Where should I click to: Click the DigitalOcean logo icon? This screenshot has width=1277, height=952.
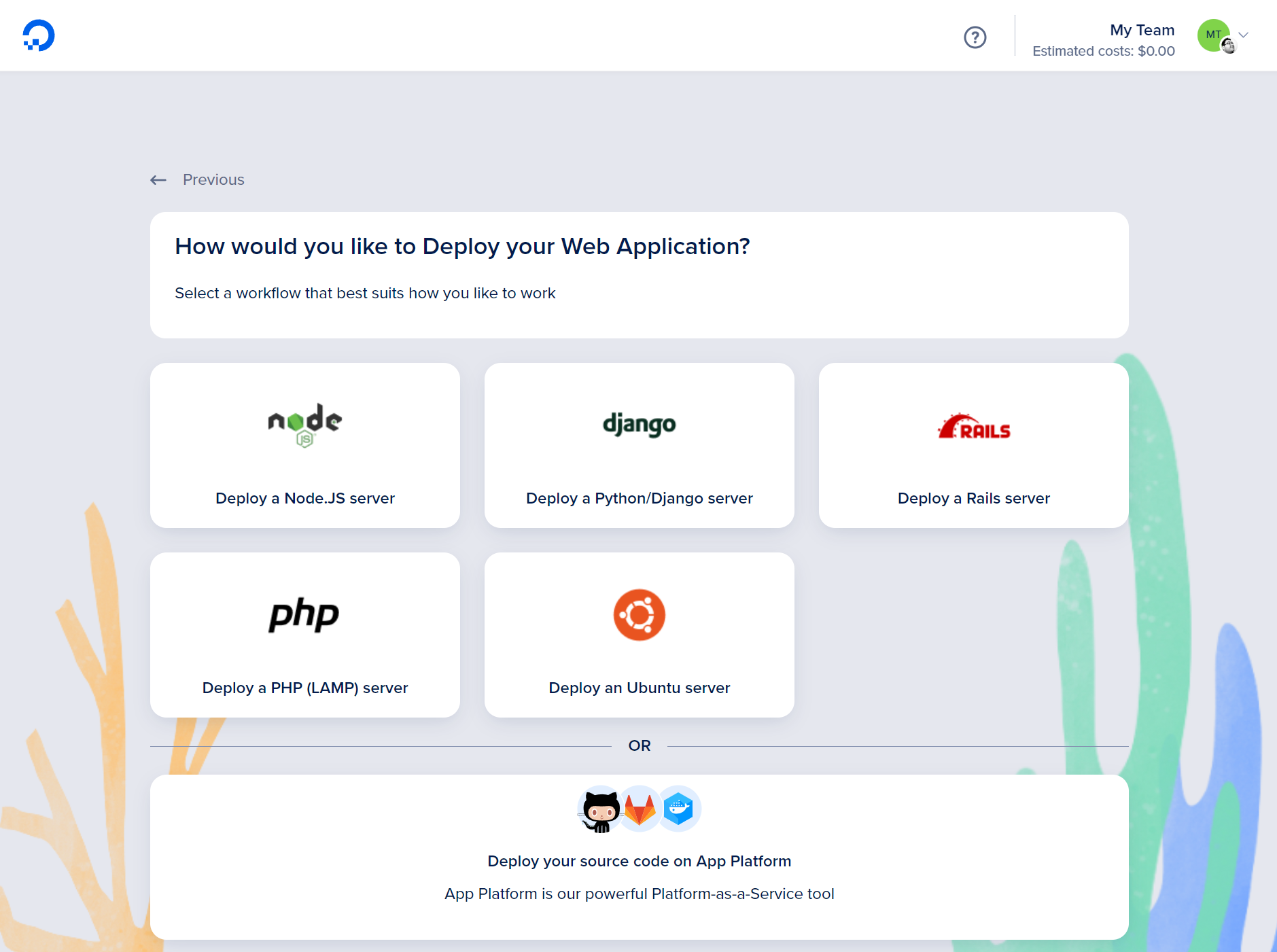click(38, 35)
